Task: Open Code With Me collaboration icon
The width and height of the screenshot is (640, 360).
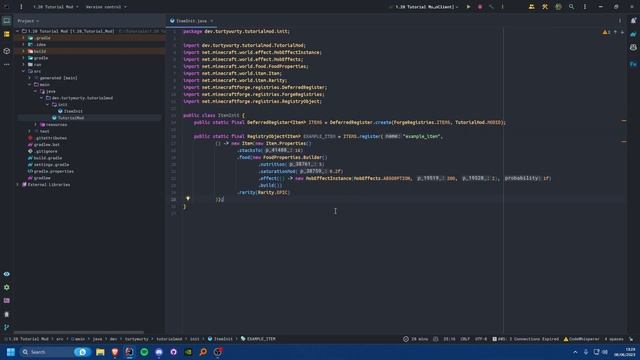Action: pos(531,7)
